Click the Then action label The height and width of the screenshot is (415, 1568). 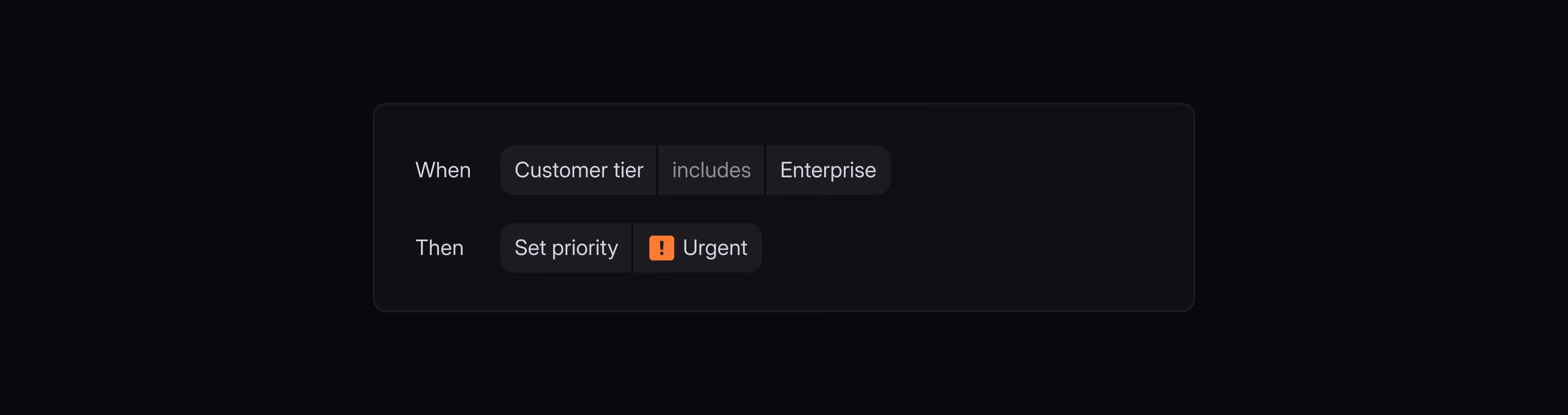click(x=439, y=248)
